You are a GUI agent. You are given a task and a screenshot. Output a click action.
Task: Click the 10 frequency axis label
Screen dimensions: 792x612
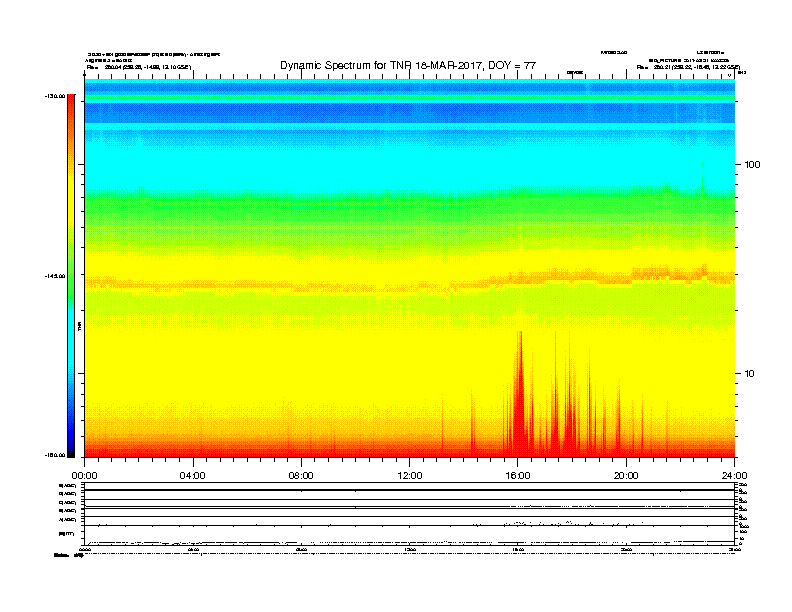click(749, 374)
